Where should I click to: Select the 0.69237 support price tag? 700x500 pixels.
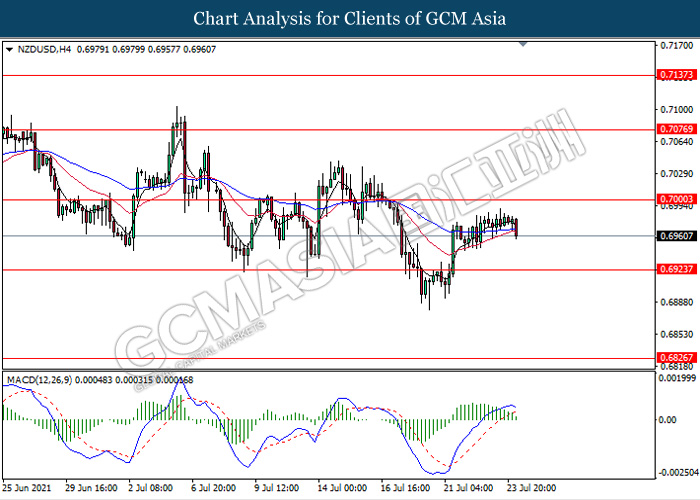tap(675, 269)
